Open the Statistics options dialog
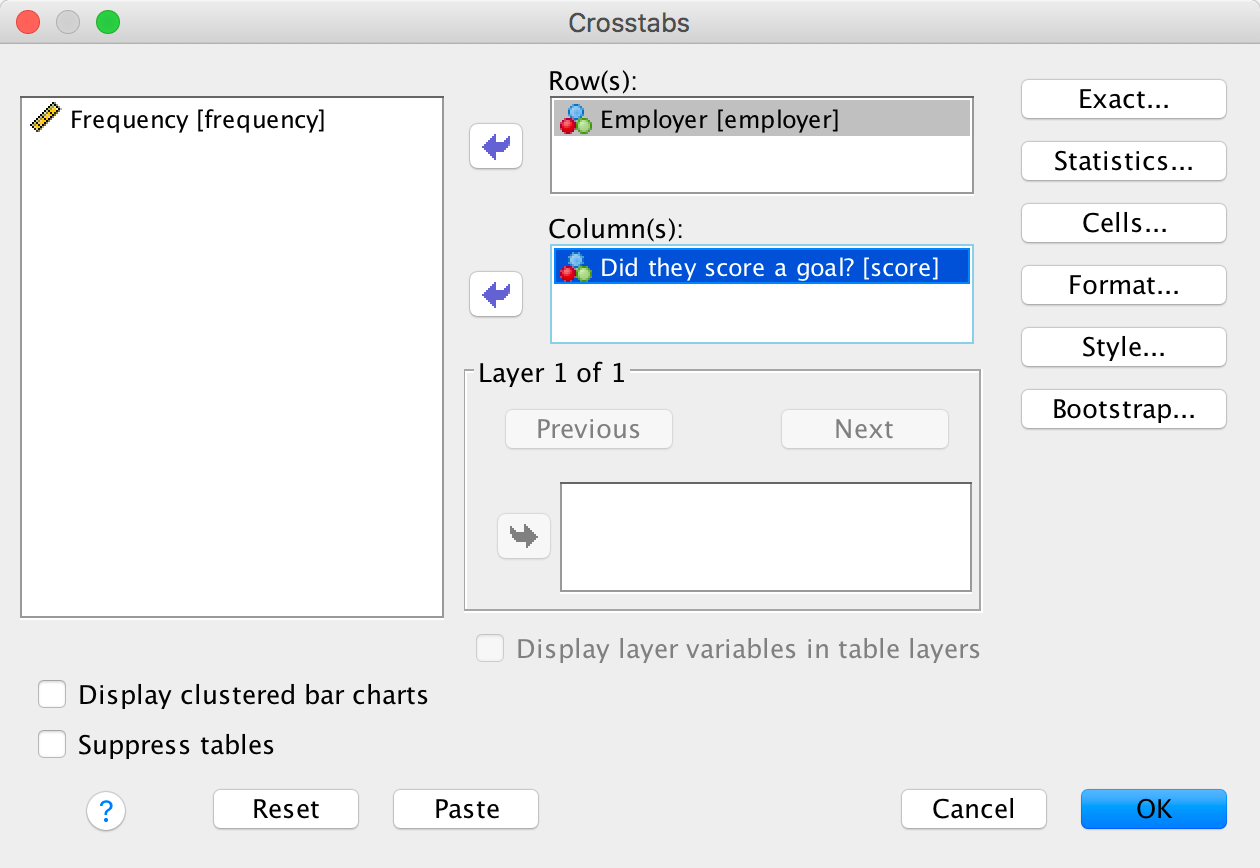The image size is (1260, 868). pos(1123,162)
